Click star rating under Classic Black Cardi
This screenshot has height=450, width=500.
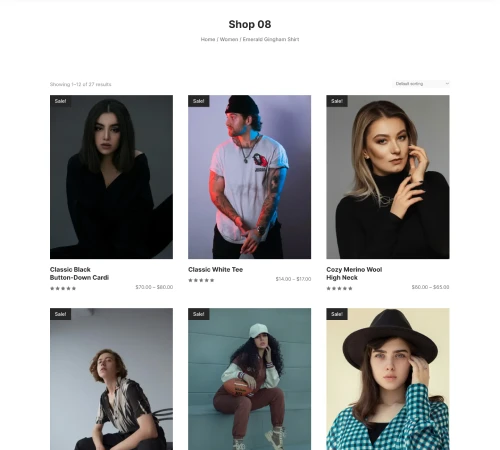[63, 289]
